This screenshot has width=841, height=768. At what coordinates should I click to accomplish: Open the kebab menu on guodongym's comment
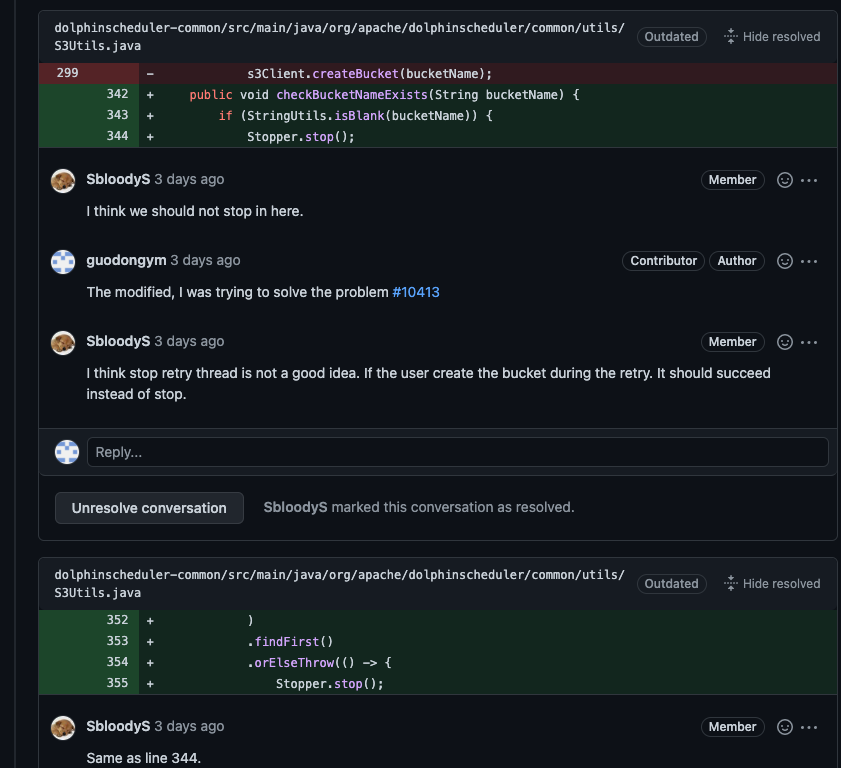810,261
